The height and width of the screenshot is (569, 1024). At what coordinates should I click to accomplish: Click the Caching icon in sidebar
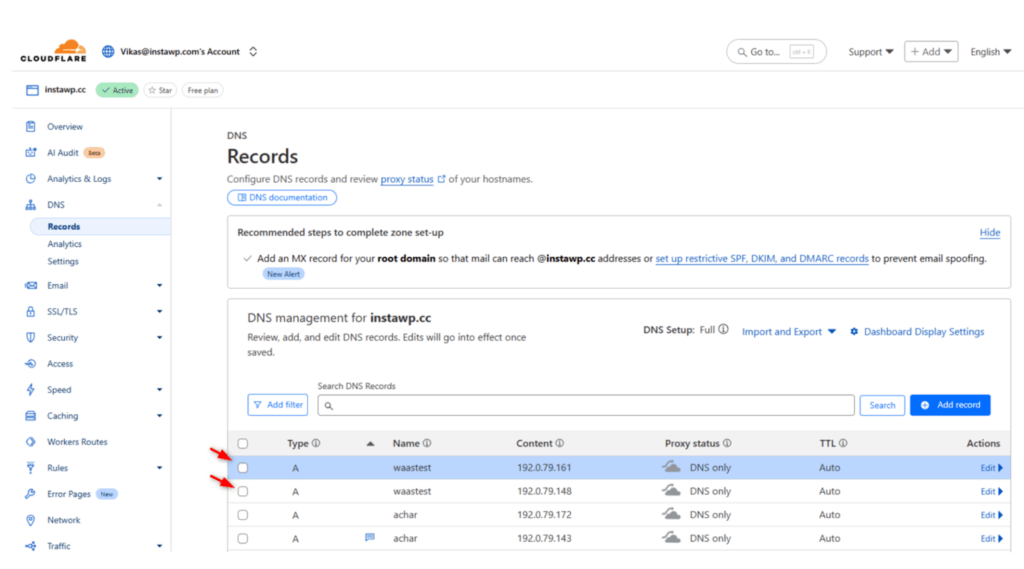click(x=31, y=415)
